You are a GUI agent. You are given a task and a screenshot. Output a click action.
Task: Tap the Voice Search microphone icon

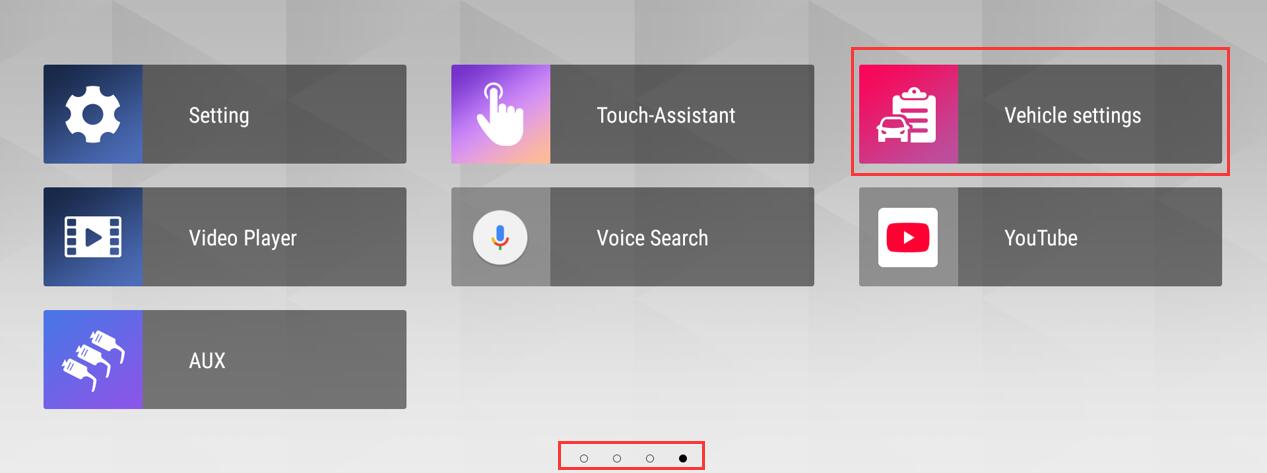click(500, 237)
